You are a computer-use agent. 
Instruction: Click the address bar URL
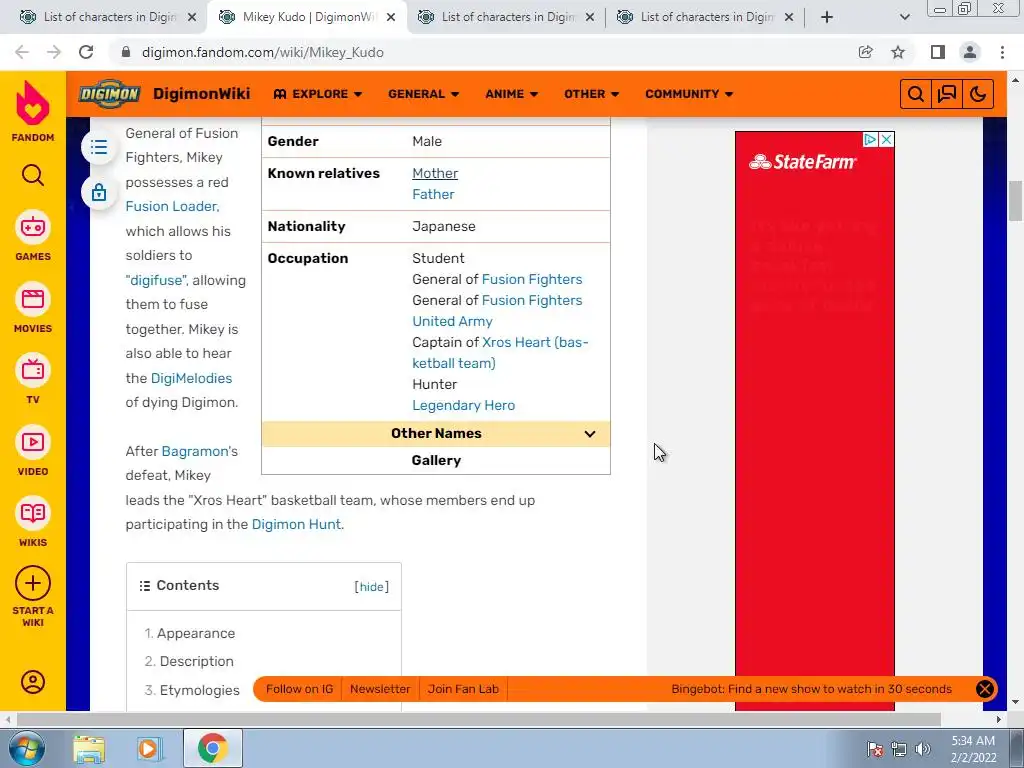coord(263,52)
